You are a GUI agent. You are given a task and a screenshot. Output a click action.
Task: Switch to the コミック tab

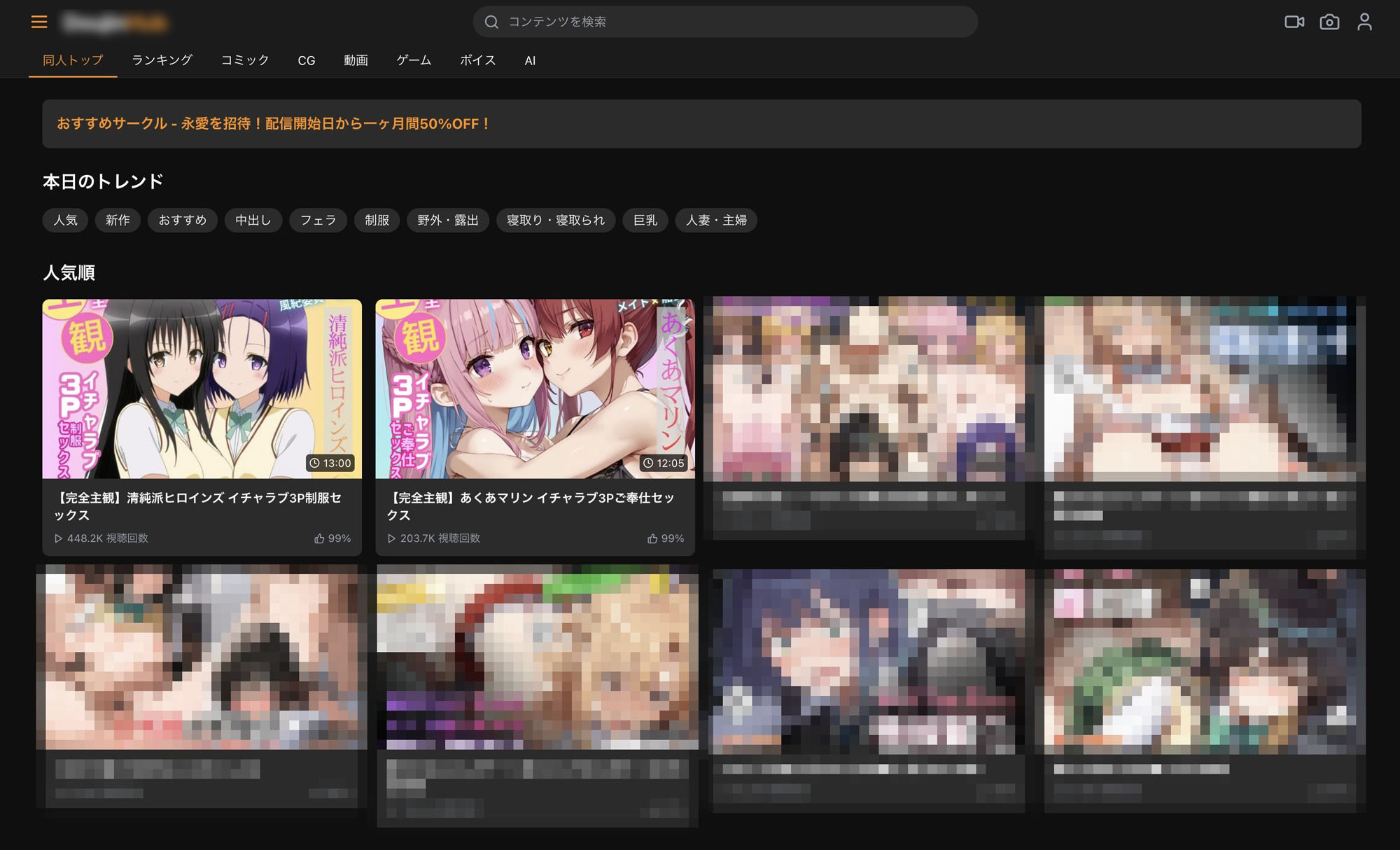(244, 60)
